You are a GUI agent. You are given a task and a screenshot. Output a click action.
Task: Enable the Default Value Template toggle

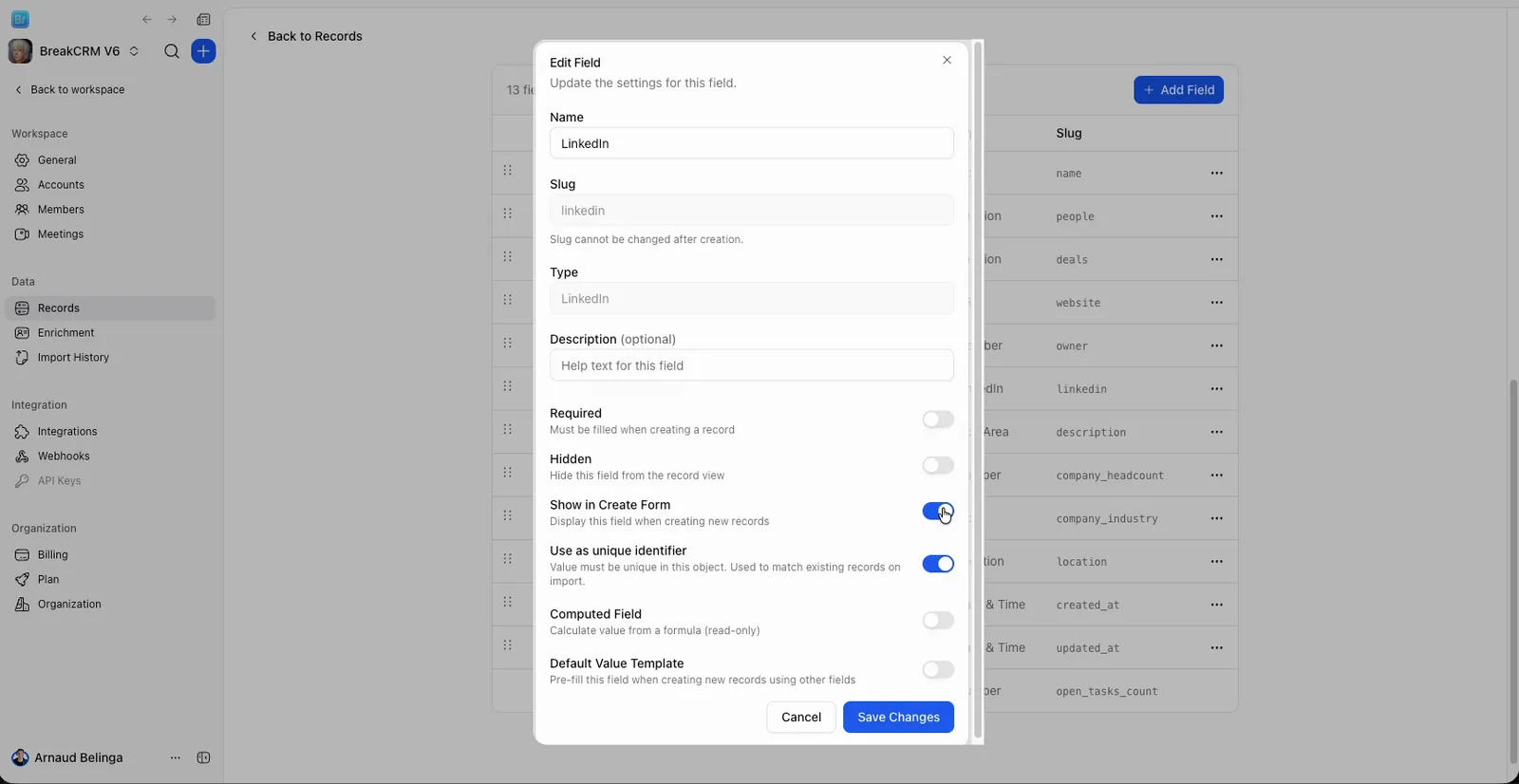coord(938,670)
